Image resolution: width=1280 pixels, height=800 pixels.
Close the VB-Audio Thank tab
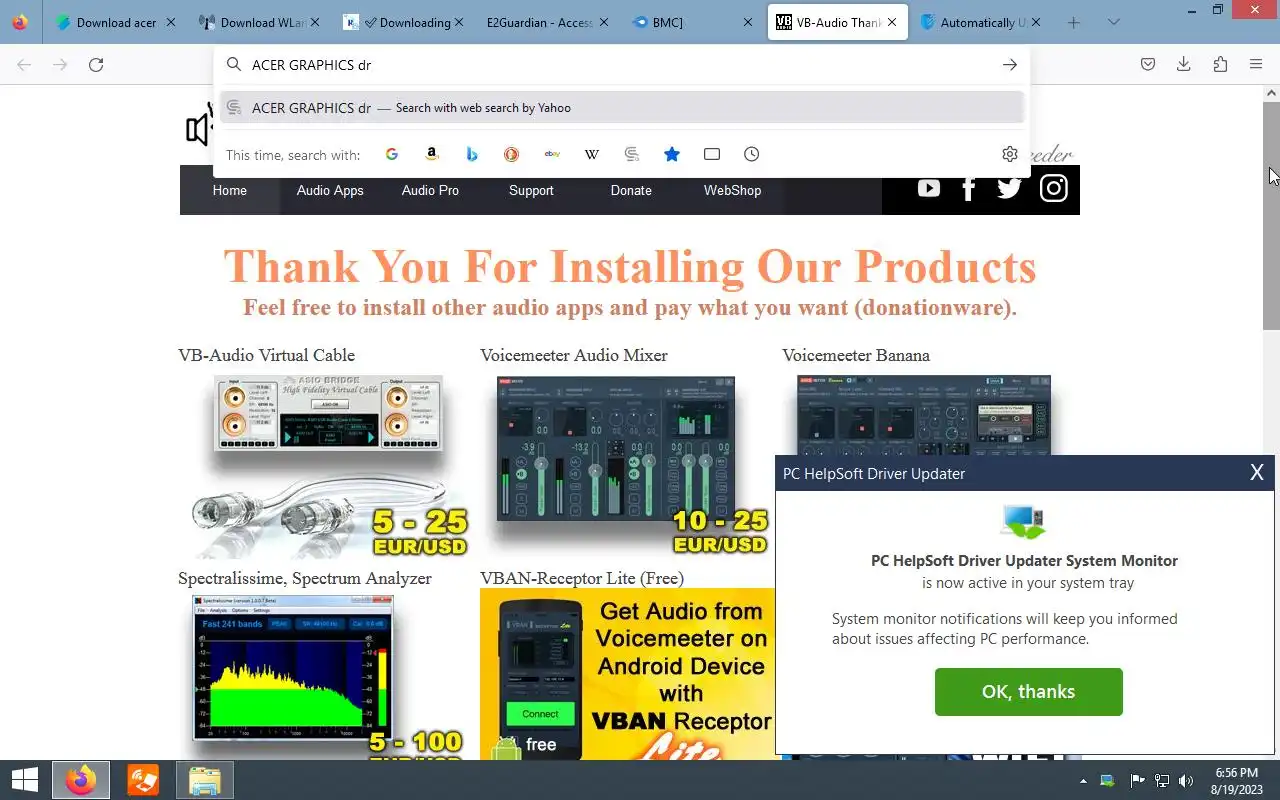point(892,22)
